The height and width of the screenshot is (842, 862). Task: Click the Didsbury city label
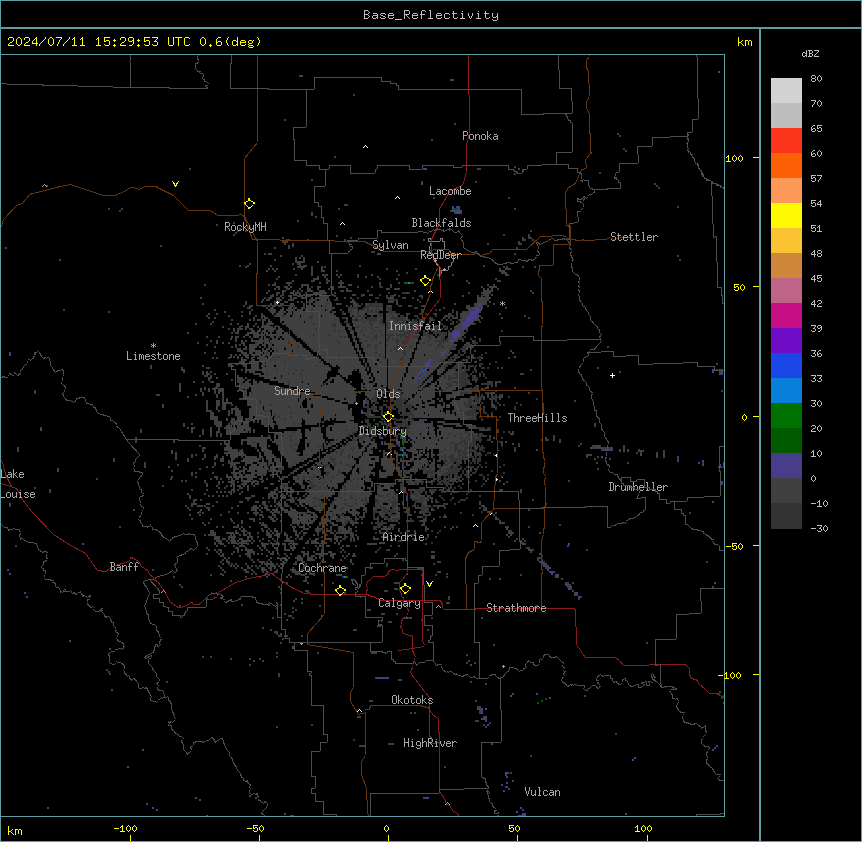[x=383, y=431]
